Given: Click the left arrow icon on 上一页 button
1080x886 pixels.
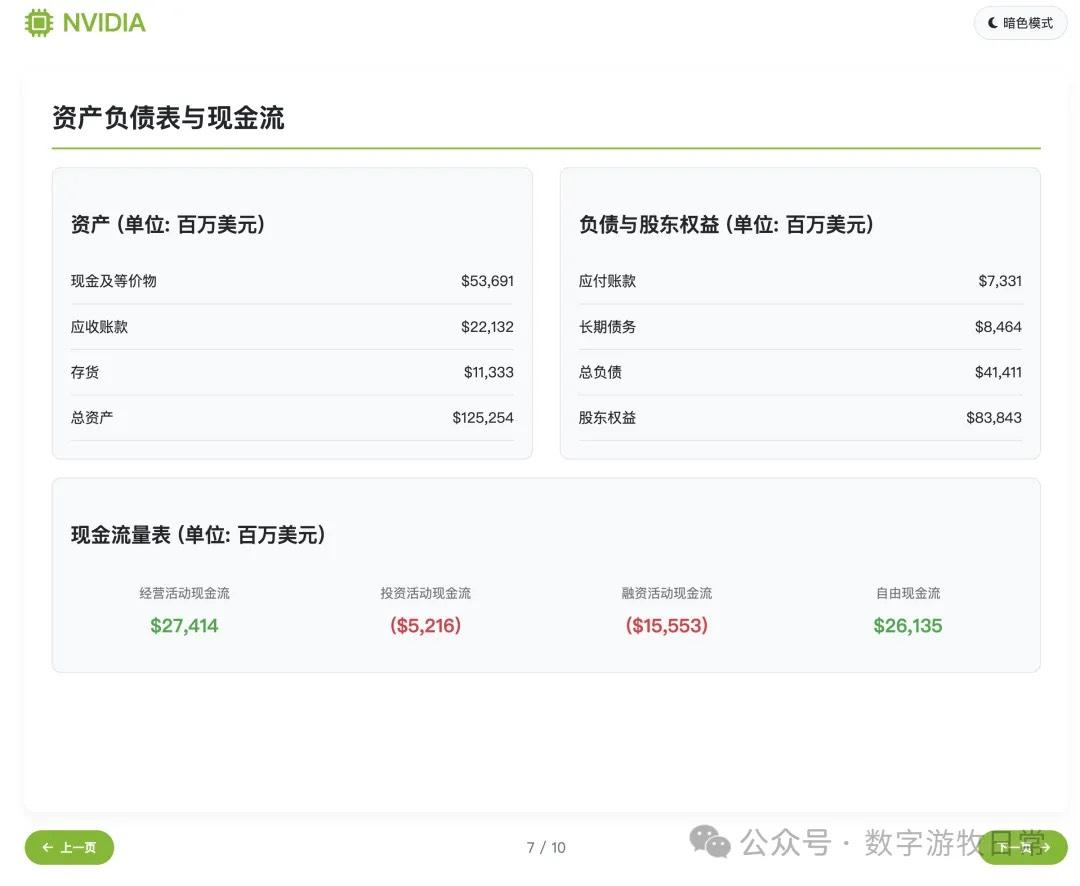Looking at the screenshot, I should click(45, 847).
